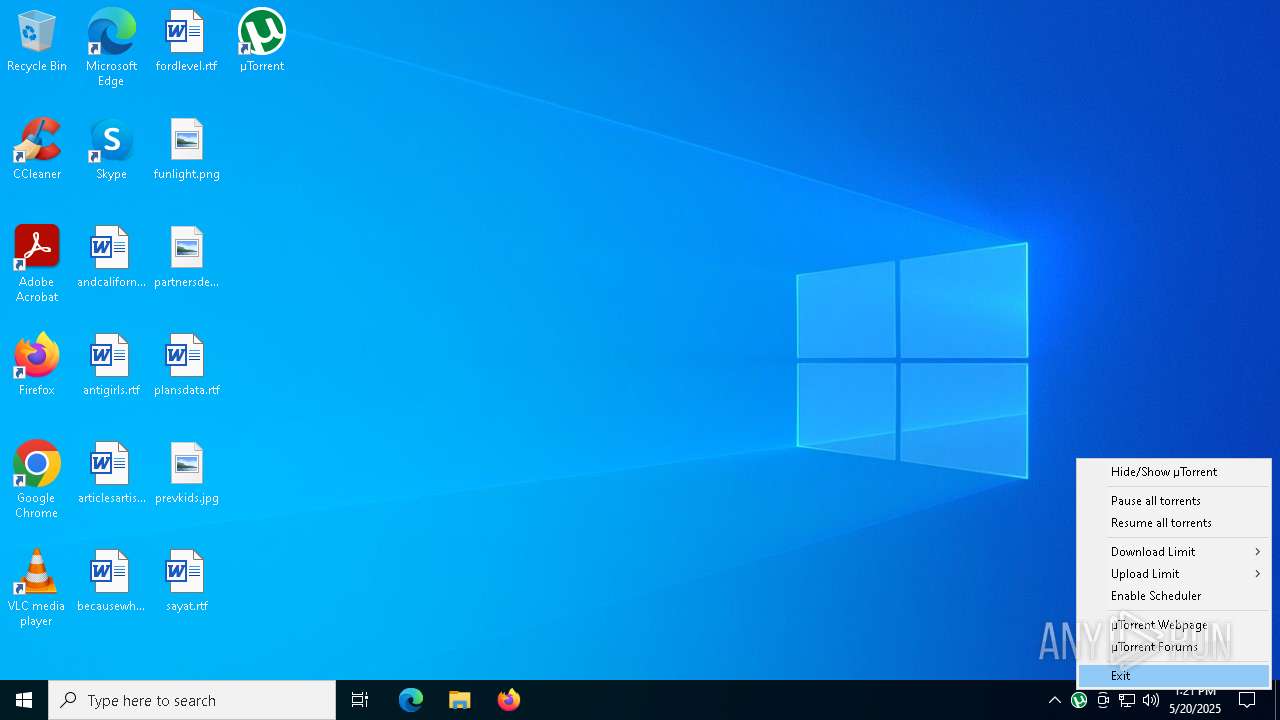Click the taskbar search box

(x=192, y=700)
